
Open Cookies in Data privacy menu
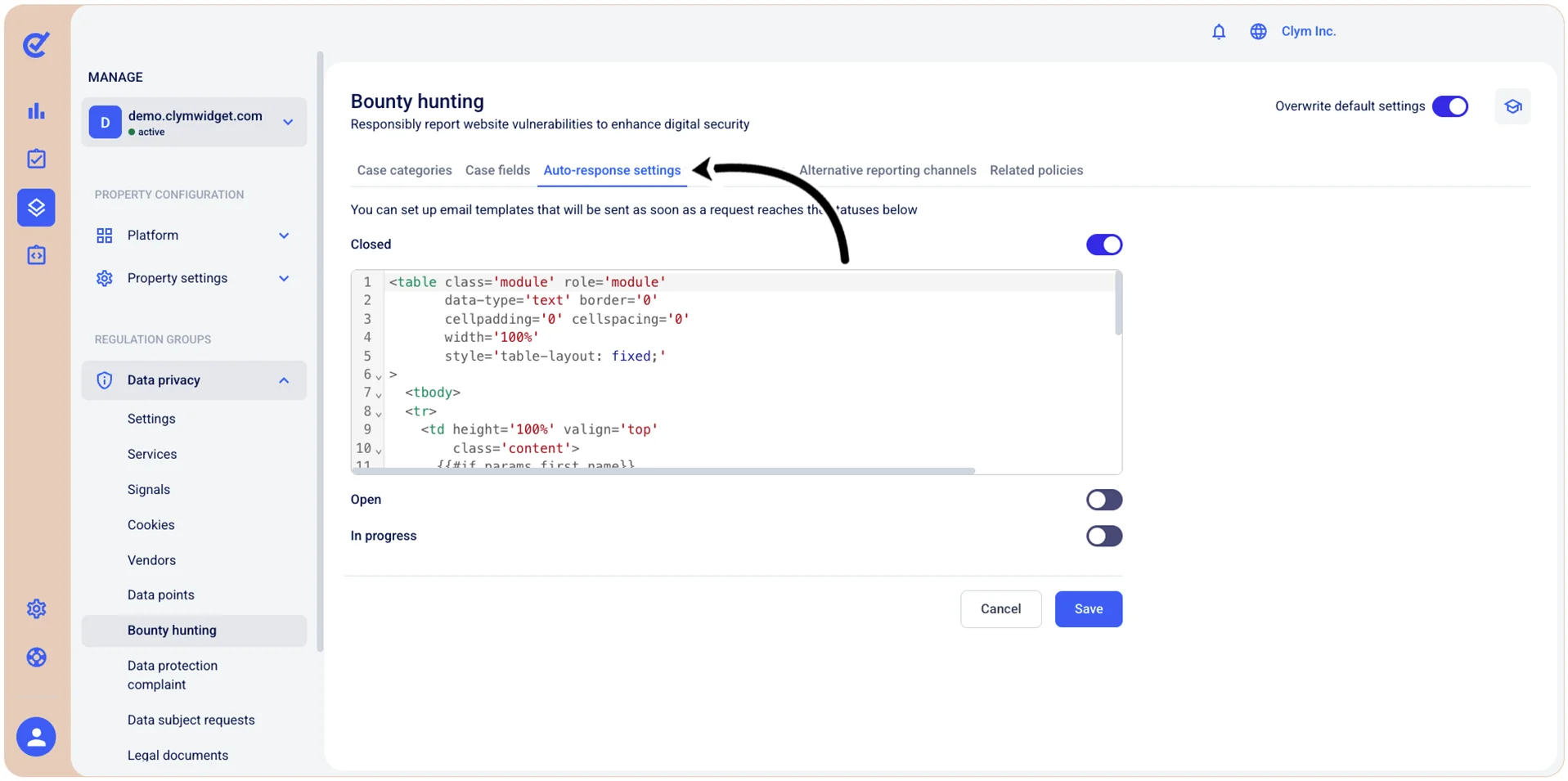[x=151, y=525]
